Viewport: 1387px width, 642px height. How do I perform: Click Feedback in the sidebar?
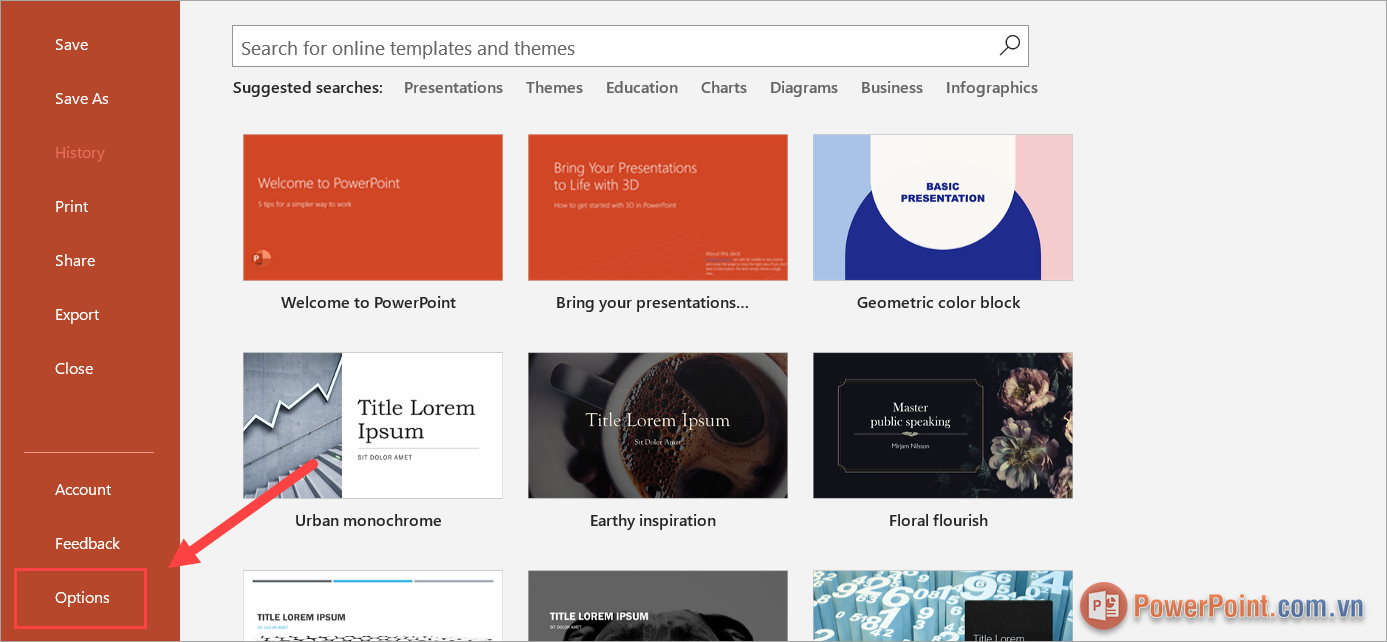click(87, 543)
